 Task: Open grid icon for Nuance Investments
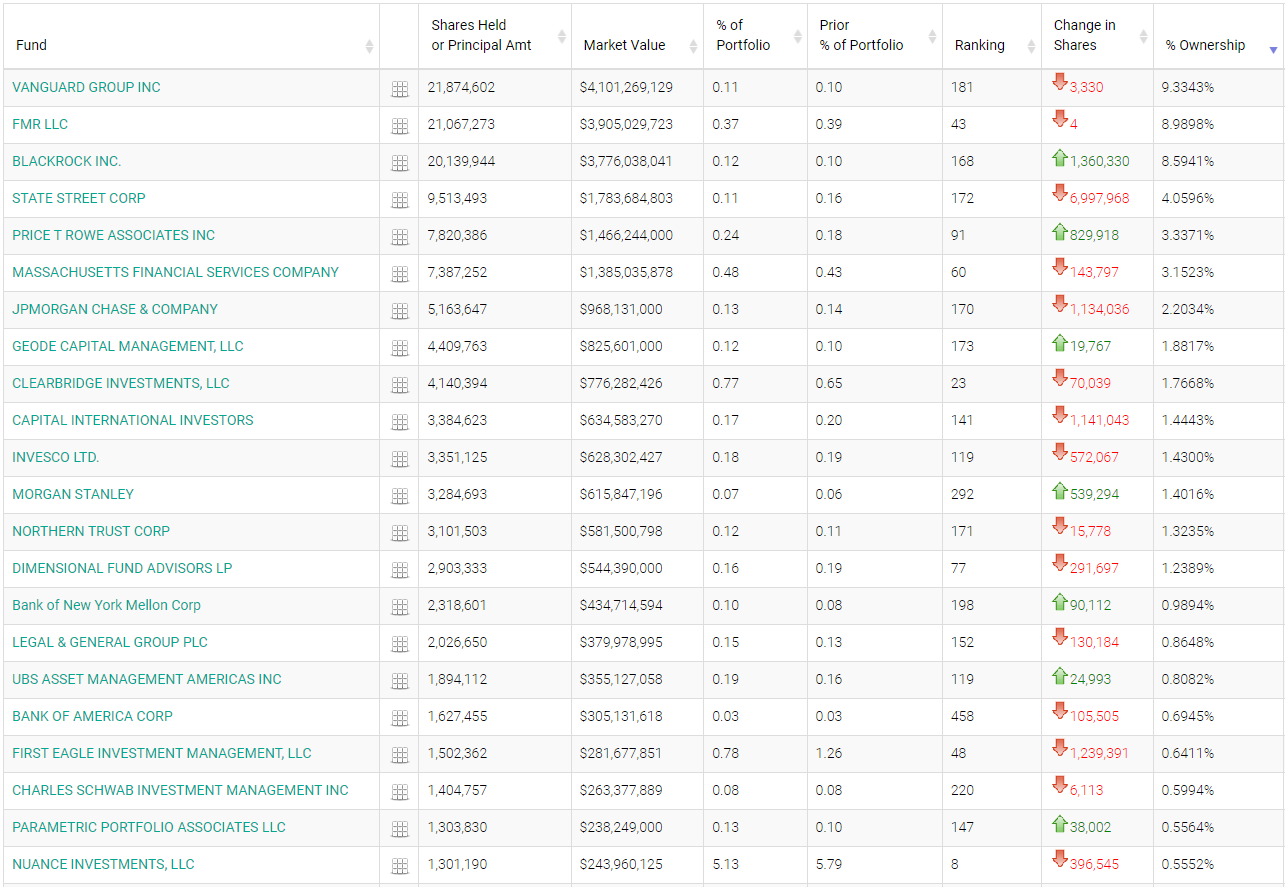[400, 866]
